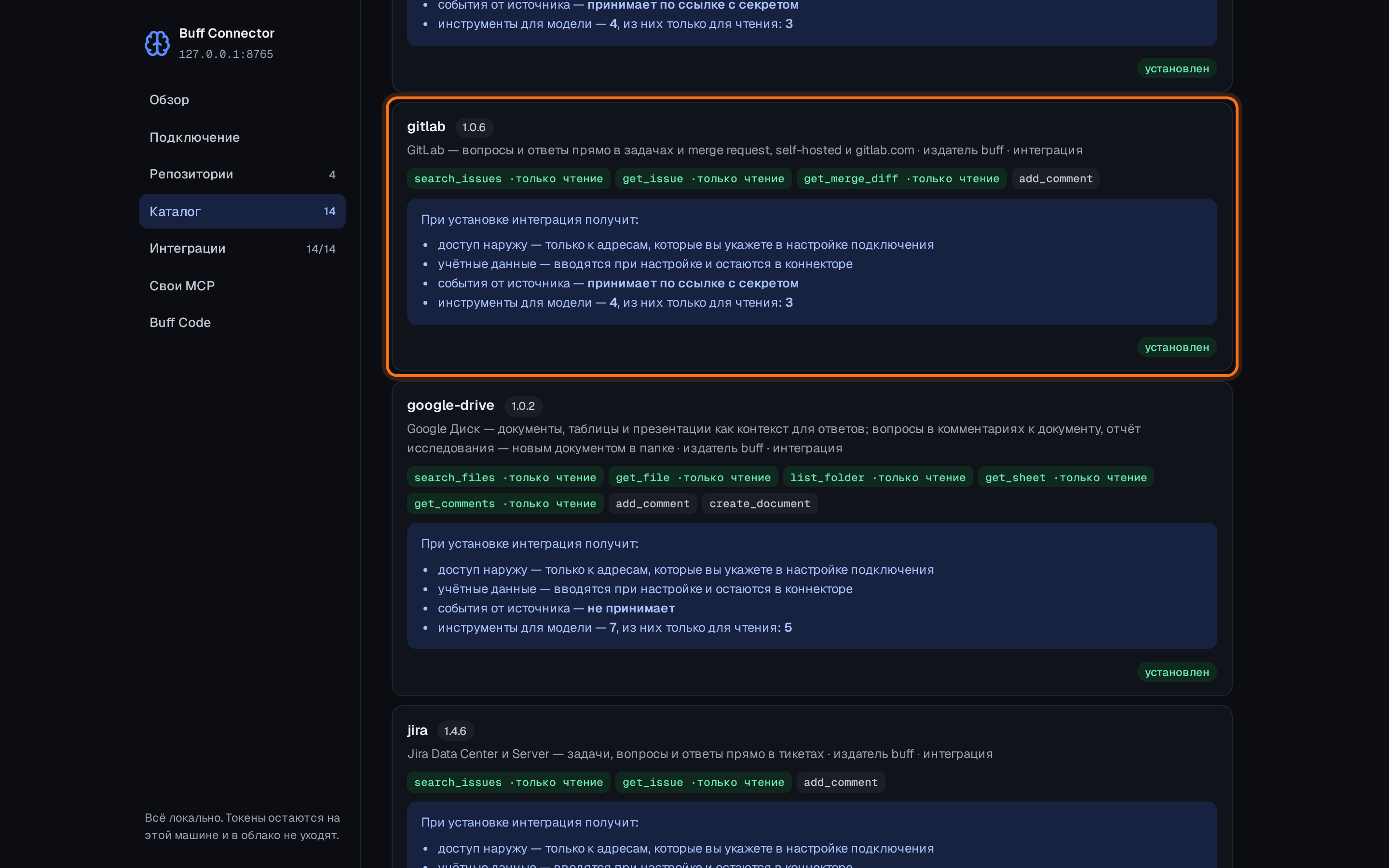
Task: Click google-drive version badge 1.0.2
Action: 523,406
